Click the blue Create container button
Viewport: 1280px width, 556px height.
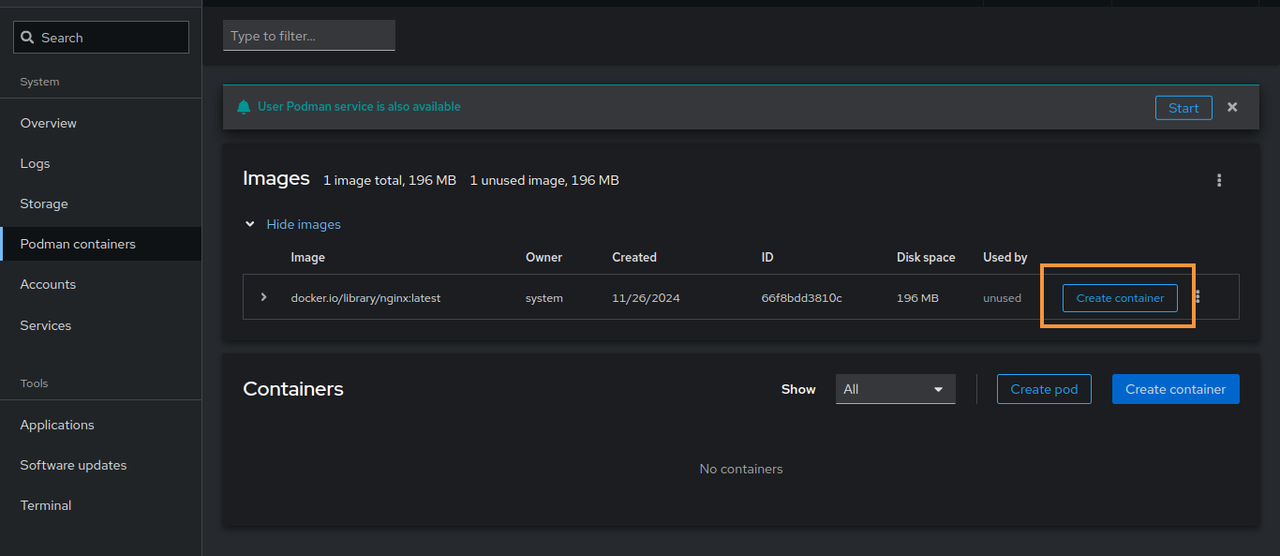(x=1175, y=389)
